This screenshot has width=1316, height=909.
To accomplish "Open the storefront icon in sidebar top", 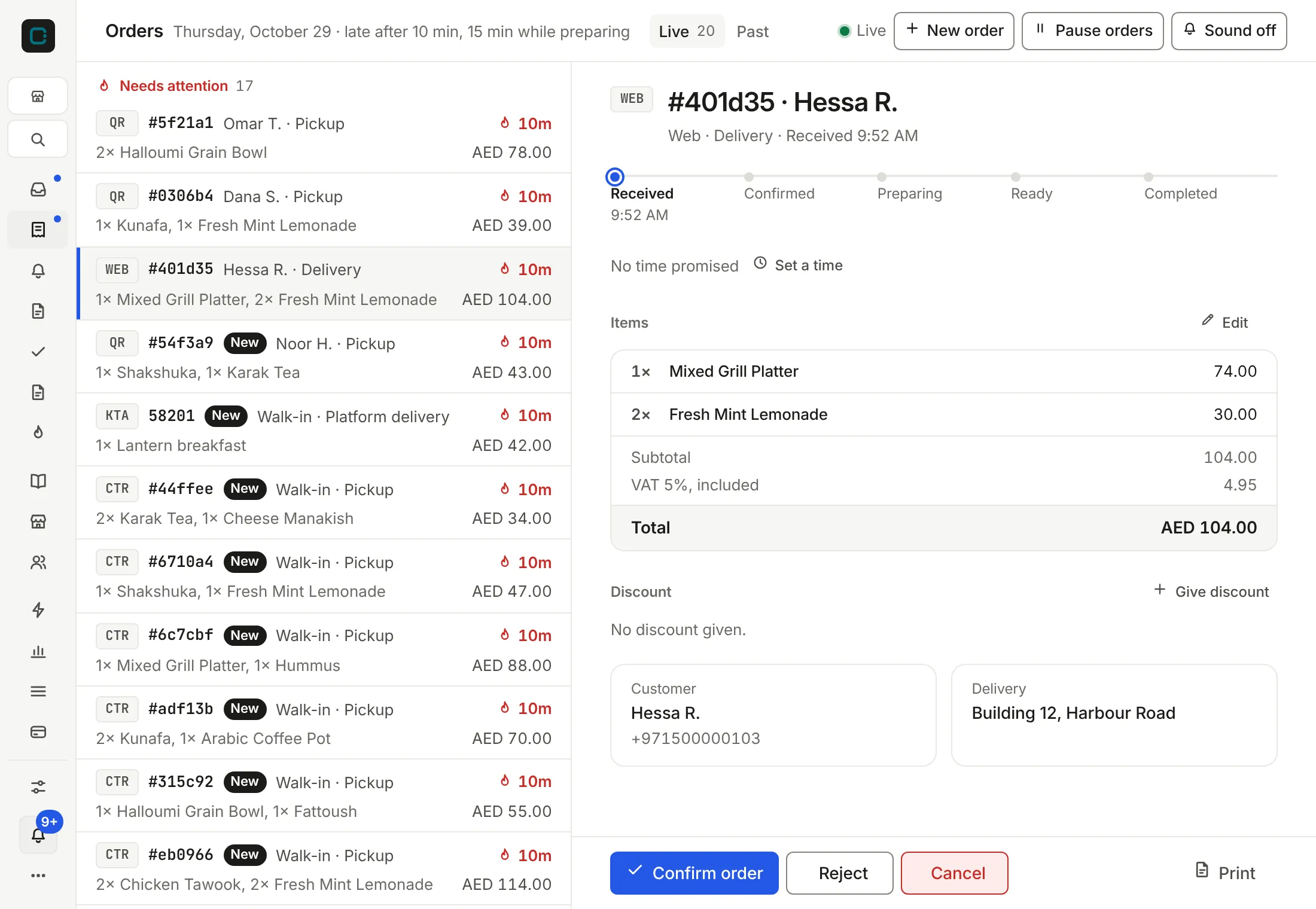I will (38, 96).
